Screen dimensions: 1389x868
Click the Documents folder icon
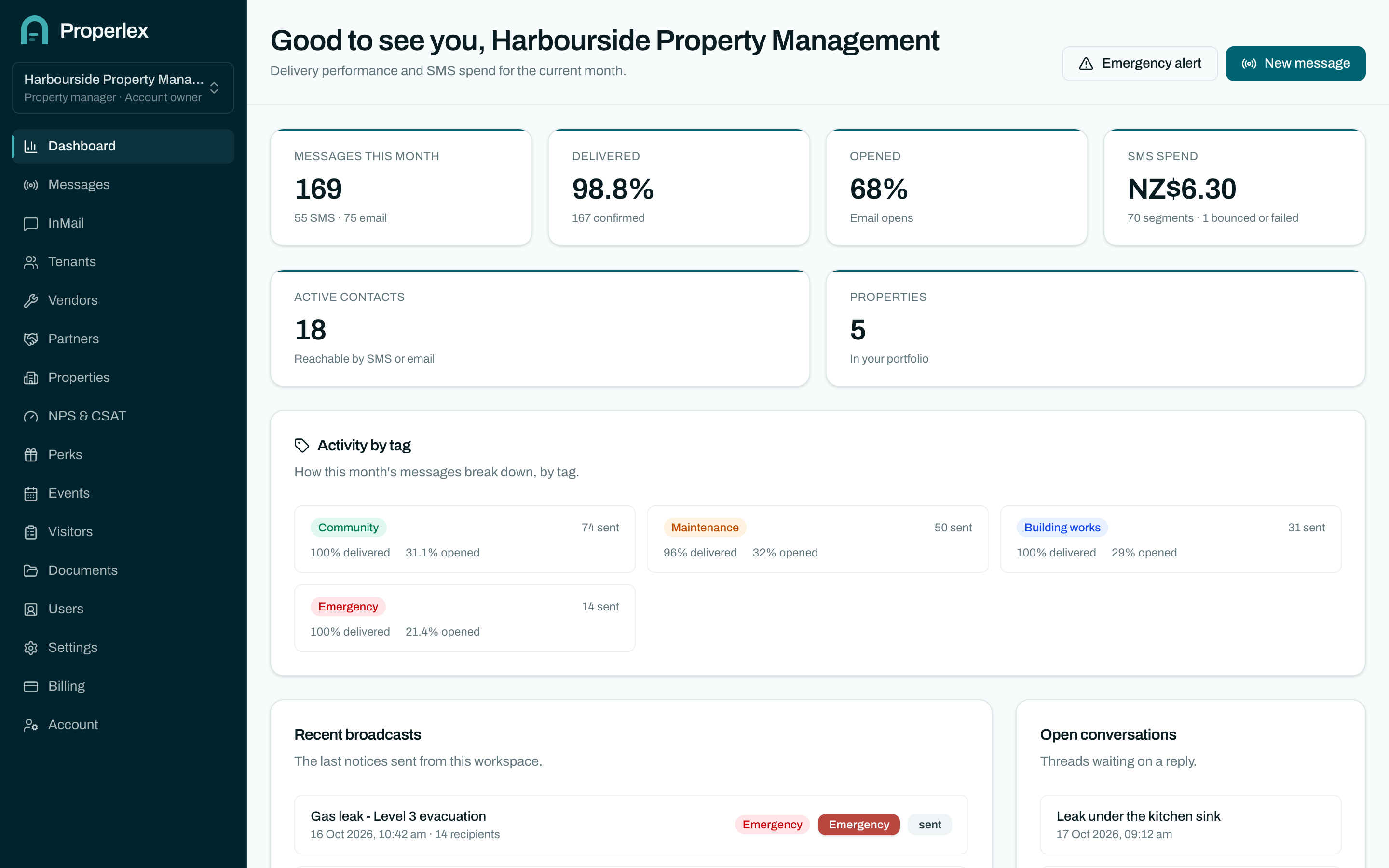coord(31,570)
